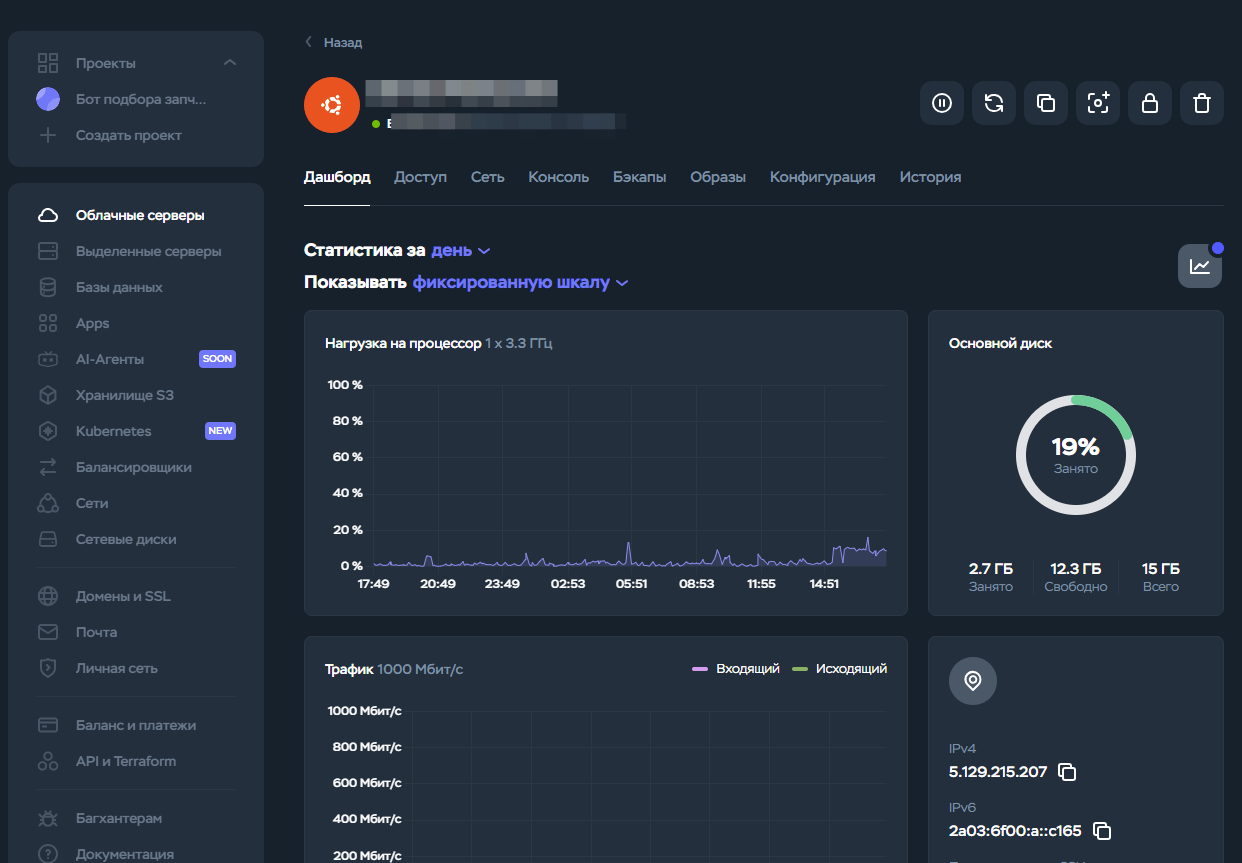Copy the IPv4 address

pyautogui.click(x=1067, y=772)
